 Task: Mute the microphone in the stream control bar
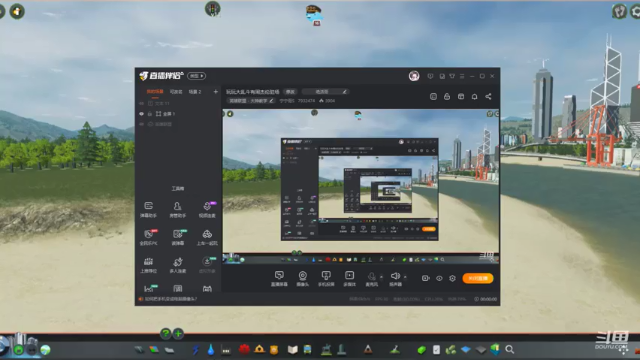click(x=371, y=278)
